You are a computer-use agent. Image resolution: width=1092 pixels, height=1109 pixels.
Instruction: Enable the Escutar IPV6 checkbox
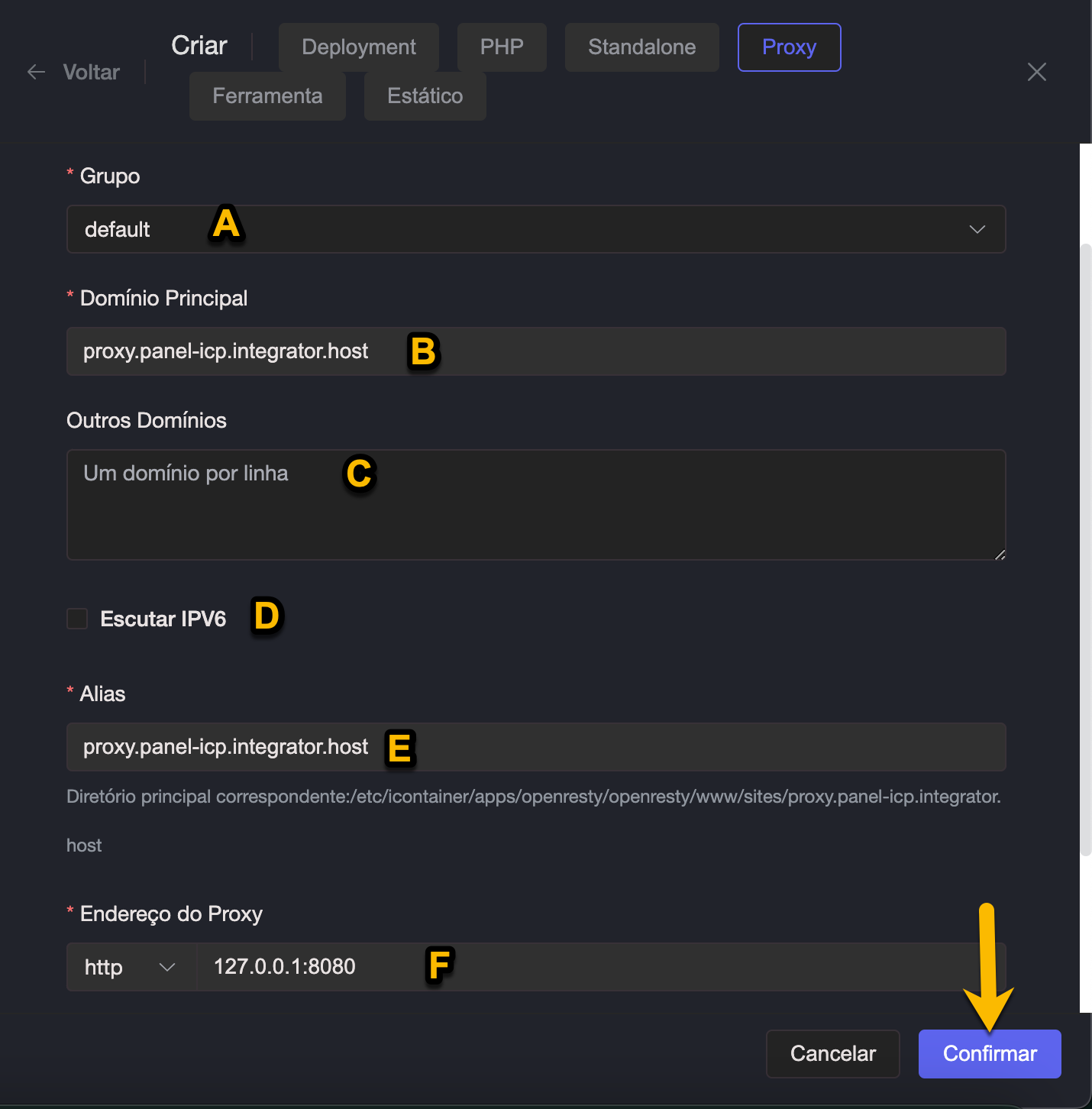tap(77, 619)
